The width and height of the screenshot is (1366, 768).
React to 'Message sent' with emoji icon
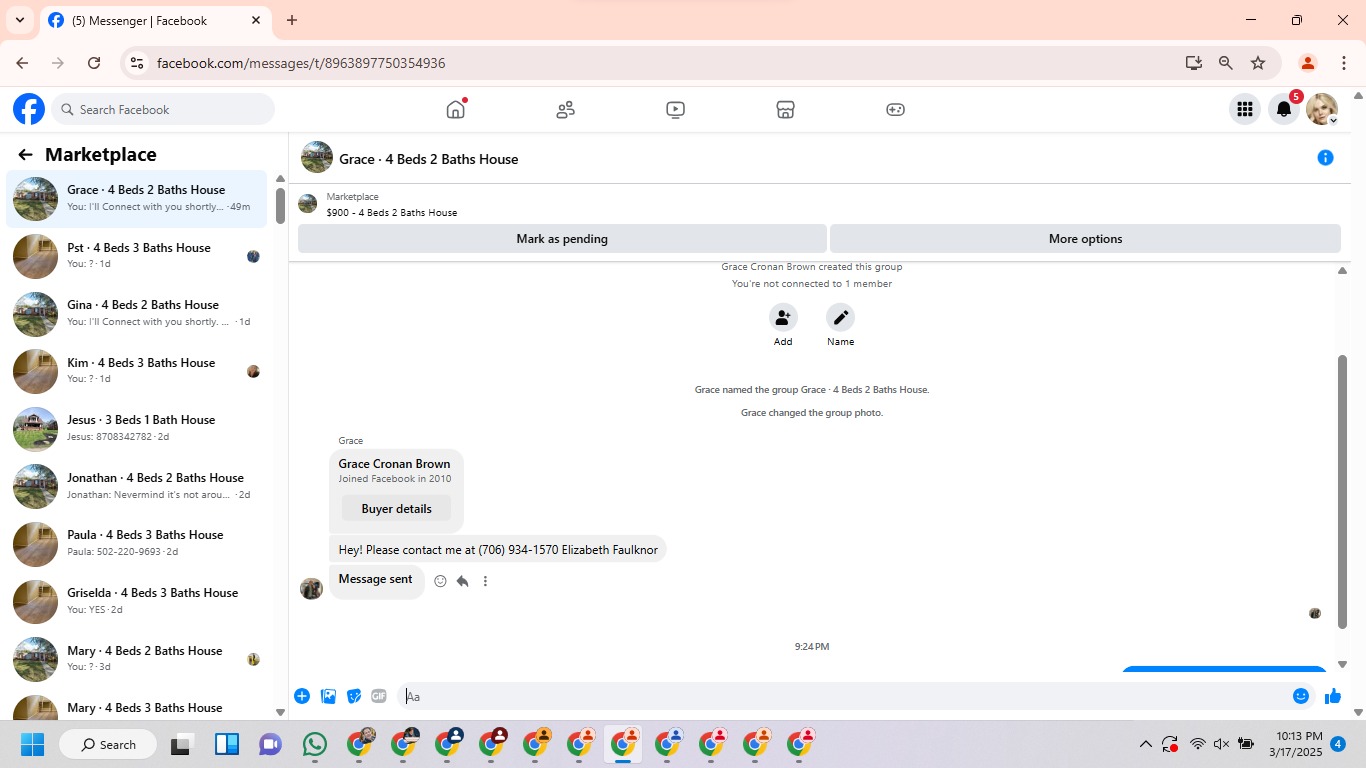click(440, 581)
